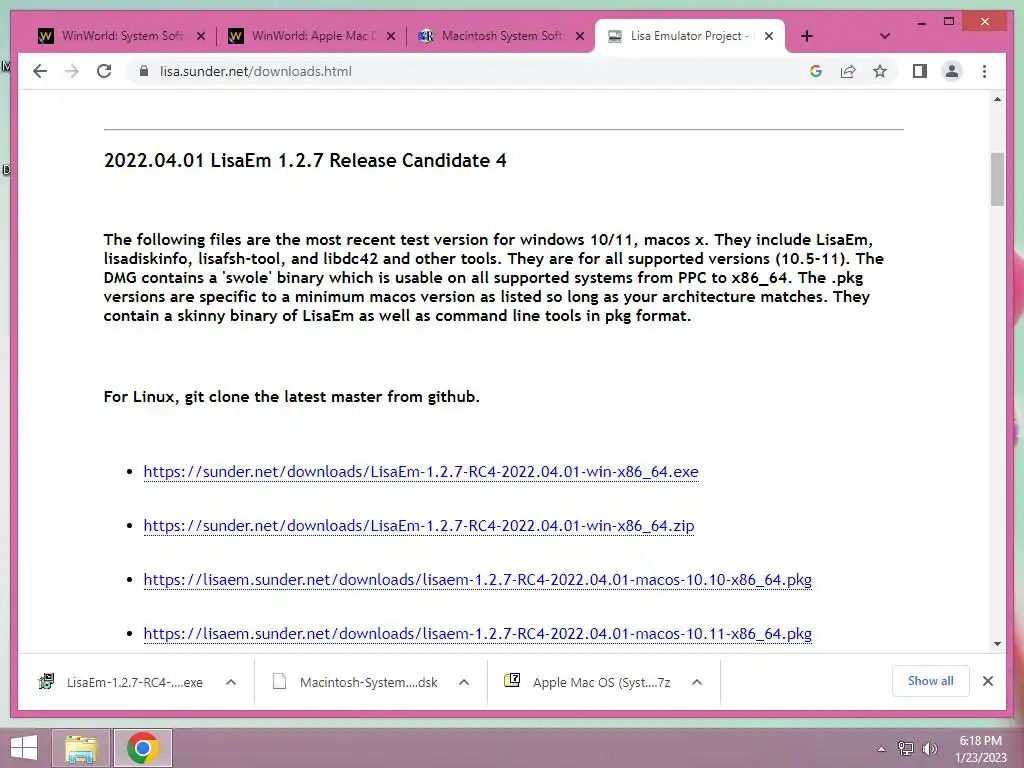Viewport: 1024px width, 768px height.
Task: Open the Chrome three-dot menu
Action: point(984,71)
